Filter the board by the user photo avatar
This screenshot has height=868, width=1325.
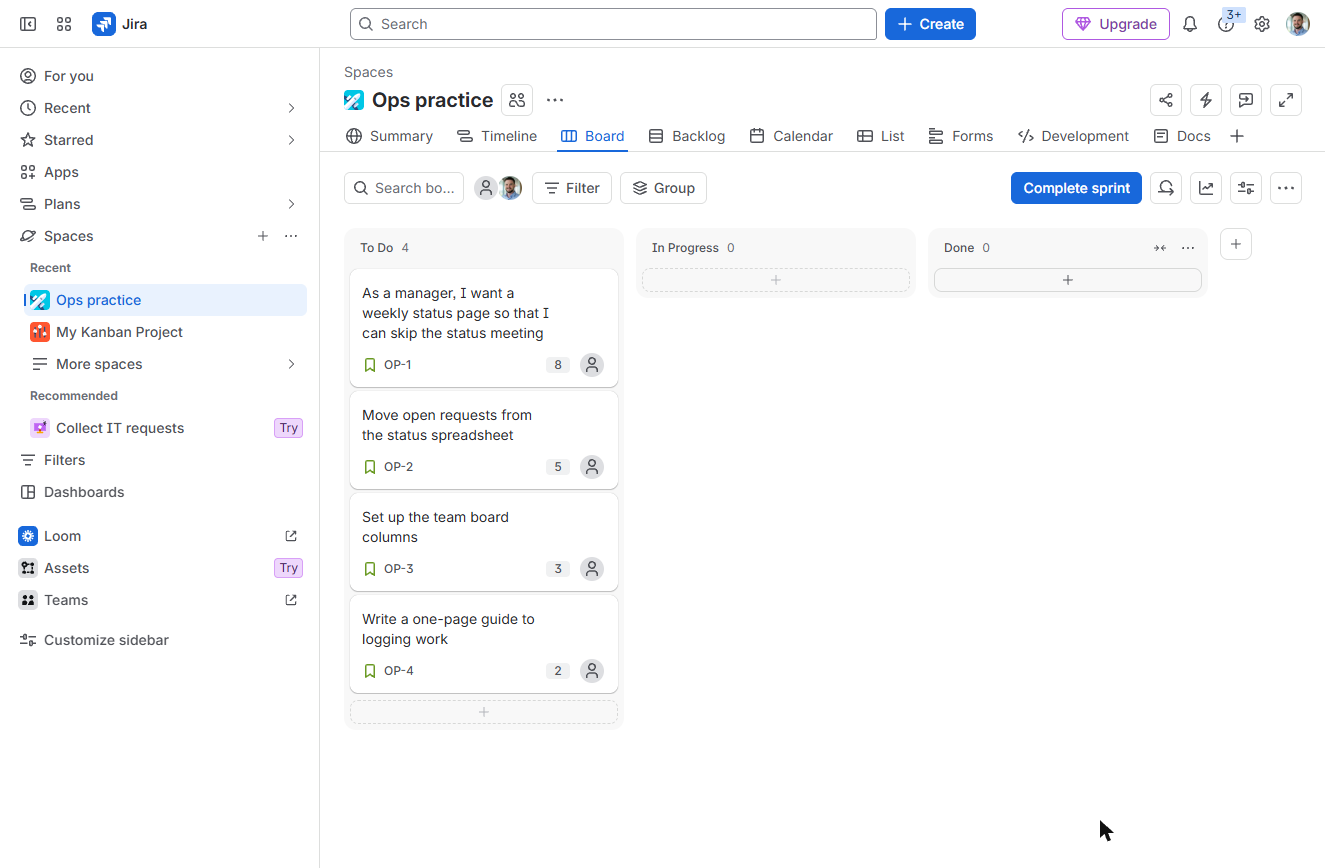click(x=510, y=188)
